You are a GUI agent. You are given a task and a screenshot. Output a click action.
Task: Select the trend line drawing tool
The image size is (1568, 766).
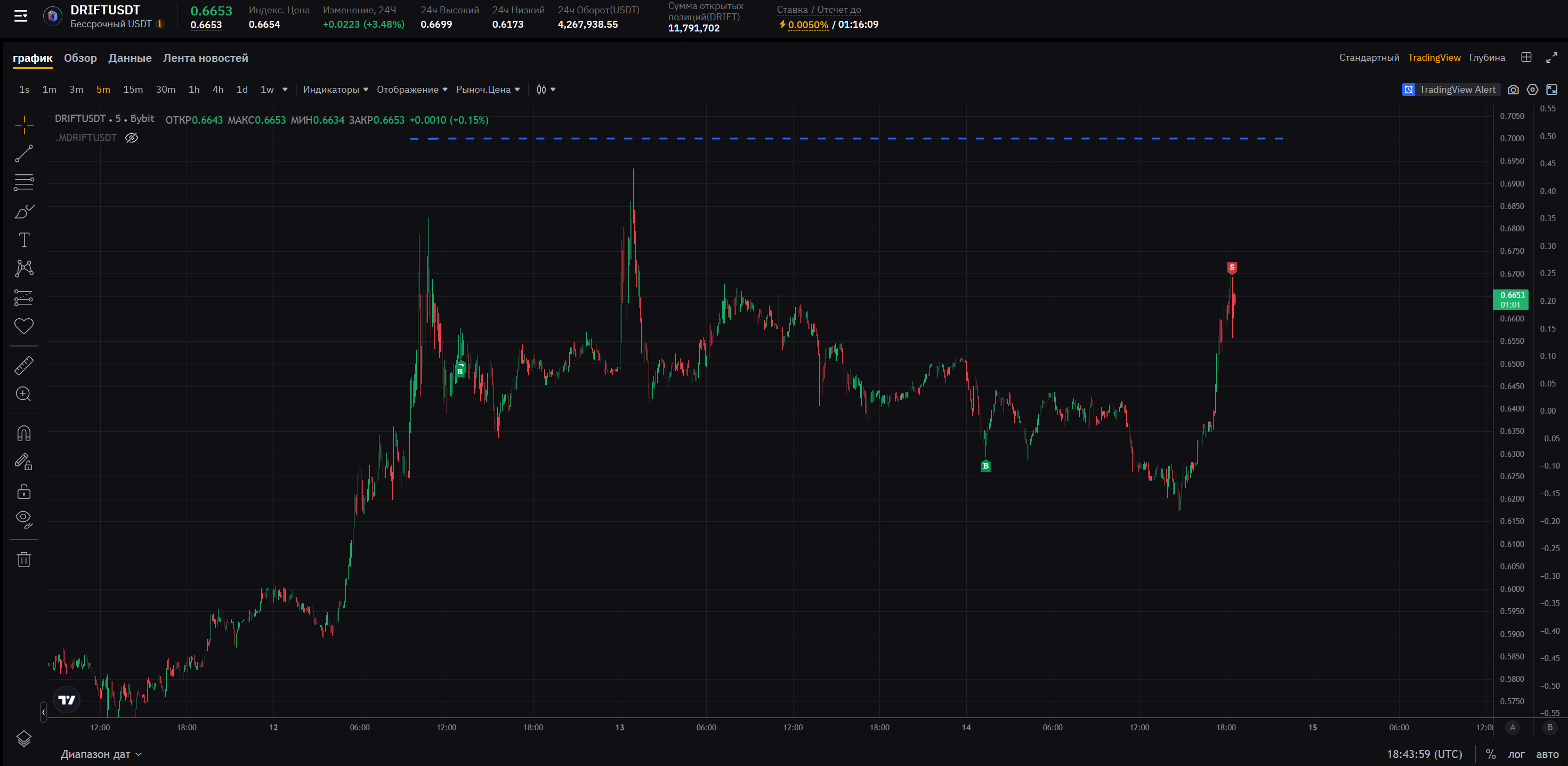coord(24,154)
